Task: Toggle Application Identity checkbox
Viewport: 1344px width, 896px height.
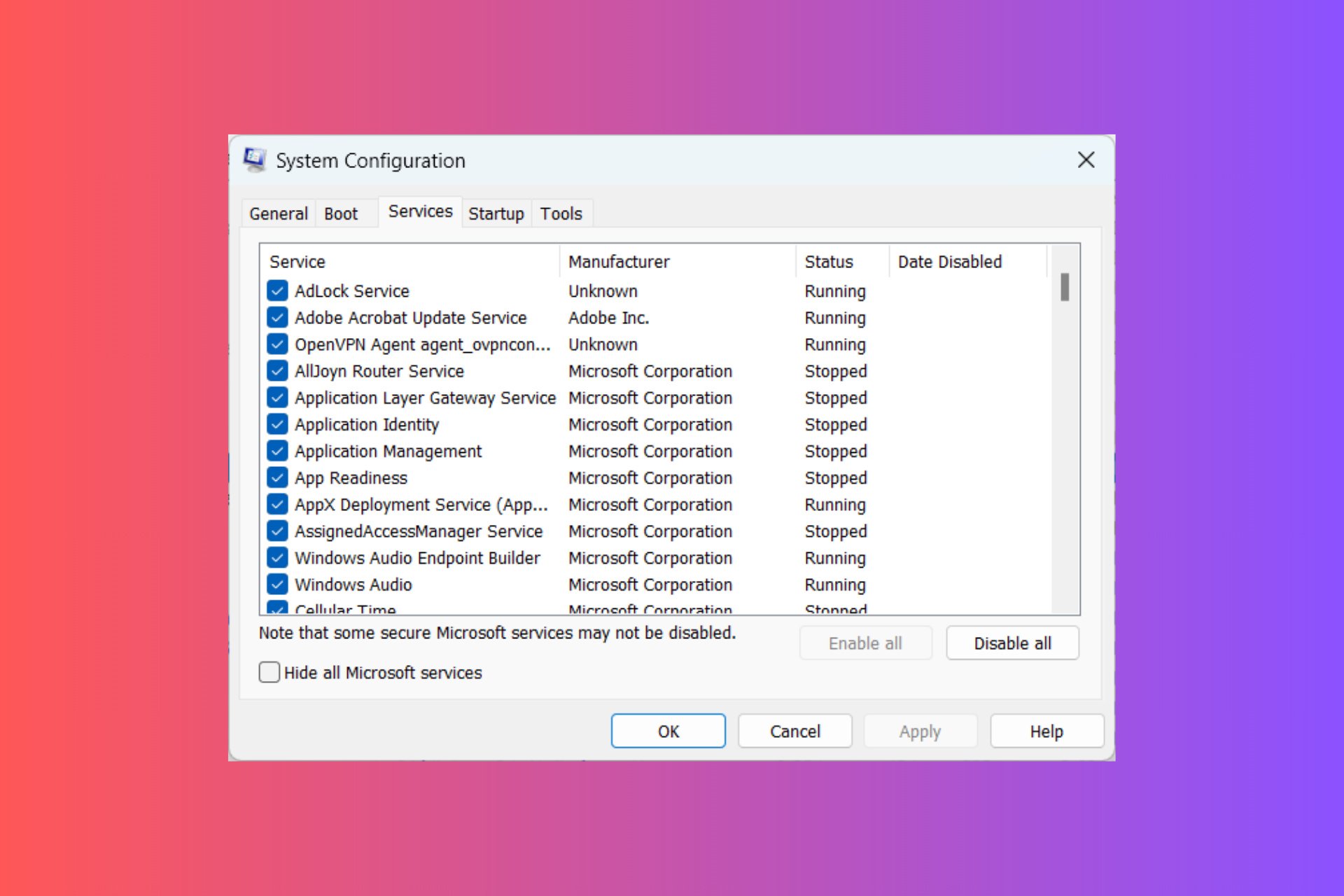Action: [277, 424]
